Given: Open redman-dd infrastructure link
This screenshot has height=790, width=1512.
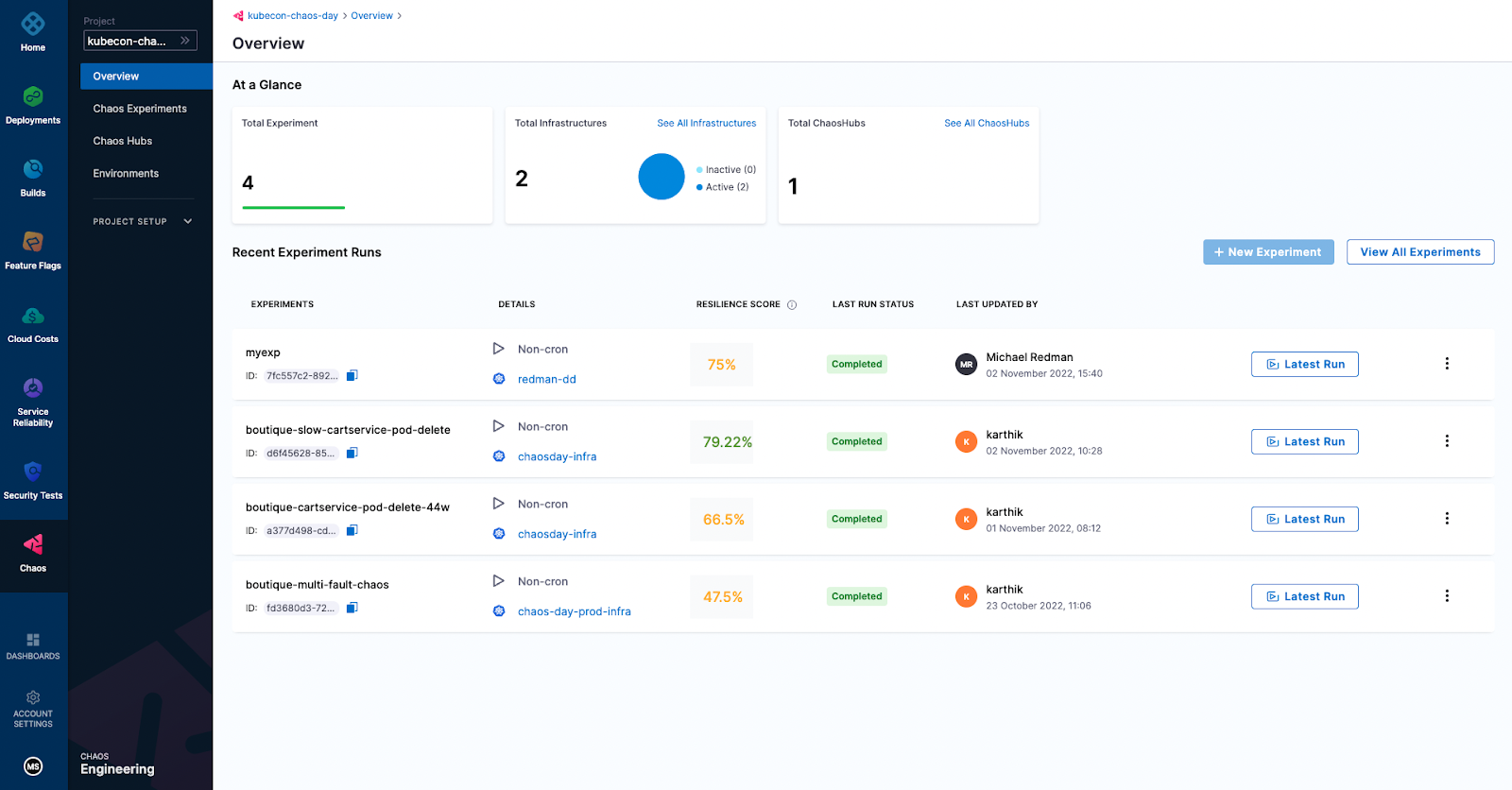Looking at the screenshot, I should pos(547,379).
